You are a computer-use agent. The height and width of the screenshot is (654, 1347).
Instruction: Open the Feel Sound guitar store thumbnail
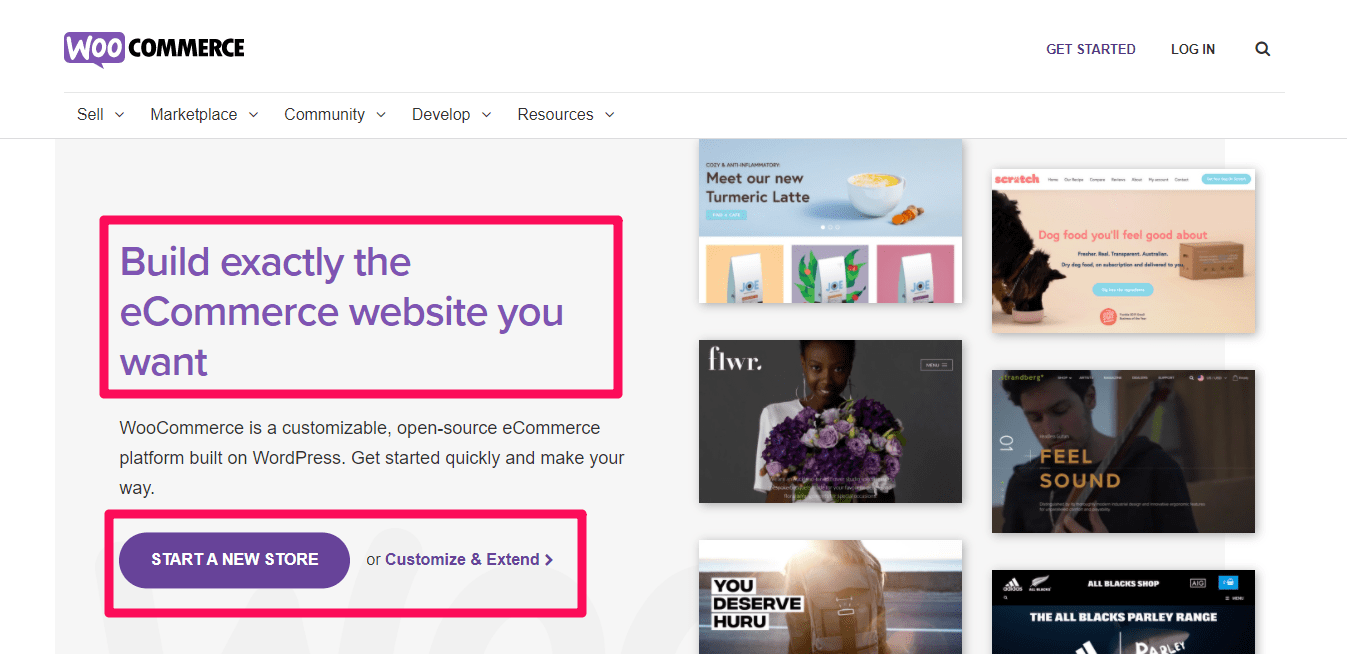click(x=1123, y=451)
